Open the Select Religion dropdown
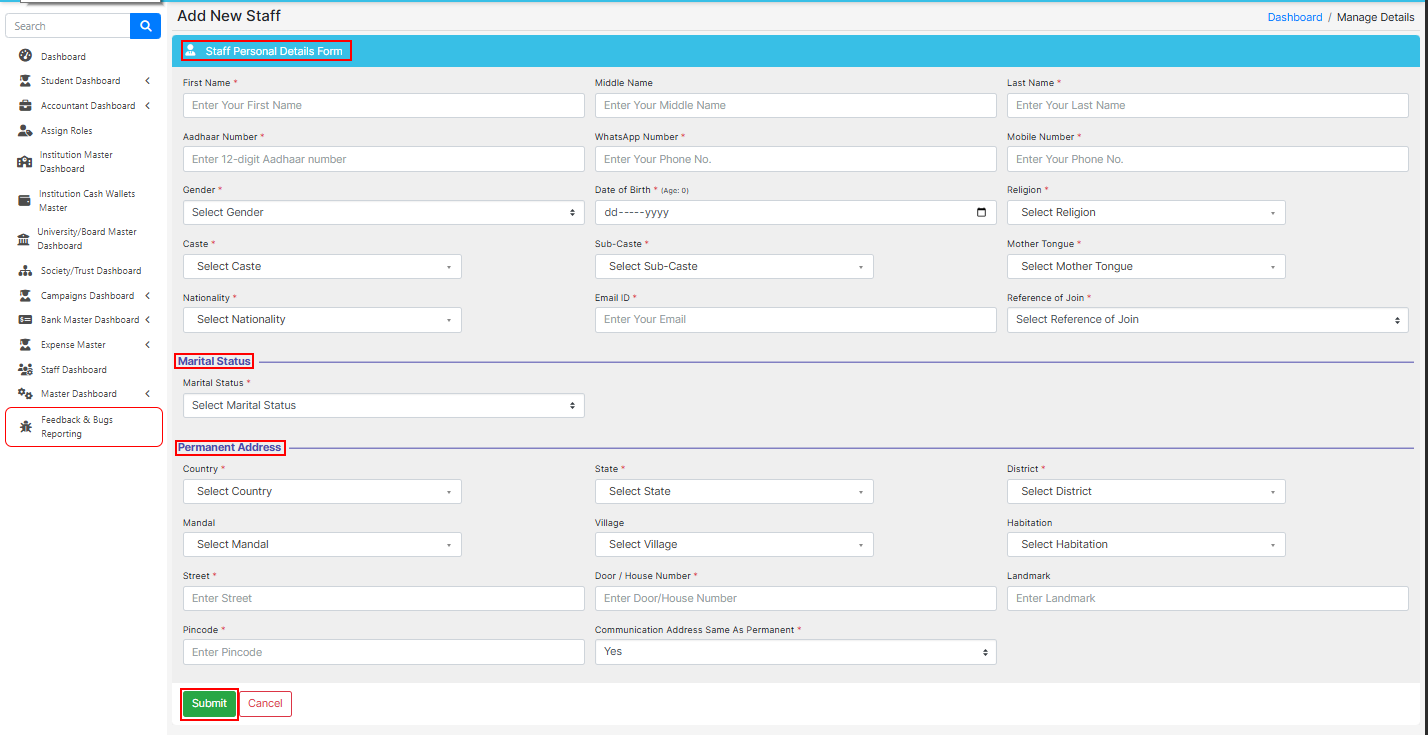 (1145, 213)
